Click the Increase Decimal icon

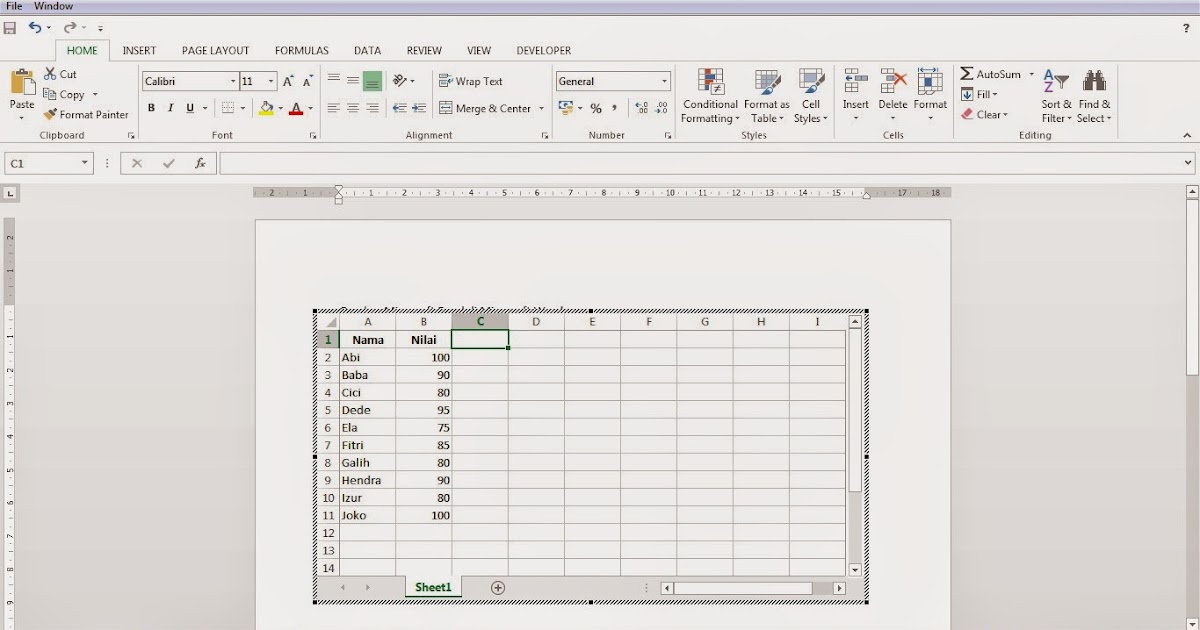click(642, 107)
